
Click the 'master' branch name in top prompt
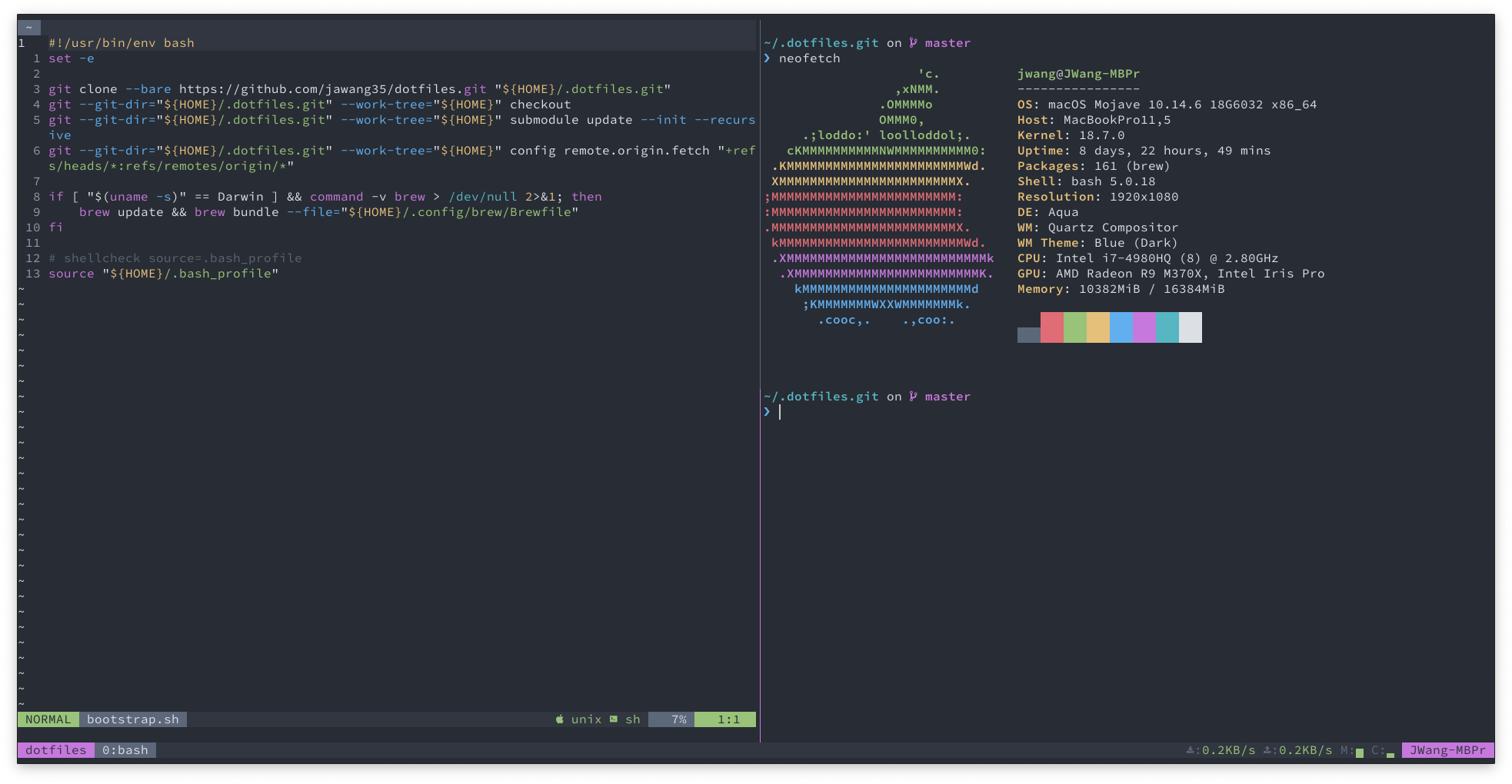[948, 43]
